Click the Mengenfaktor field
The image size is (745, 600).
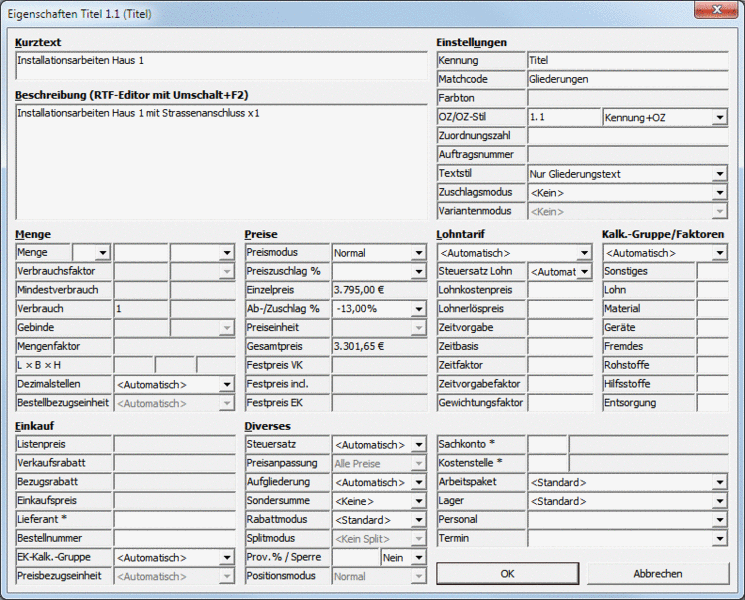174,346
